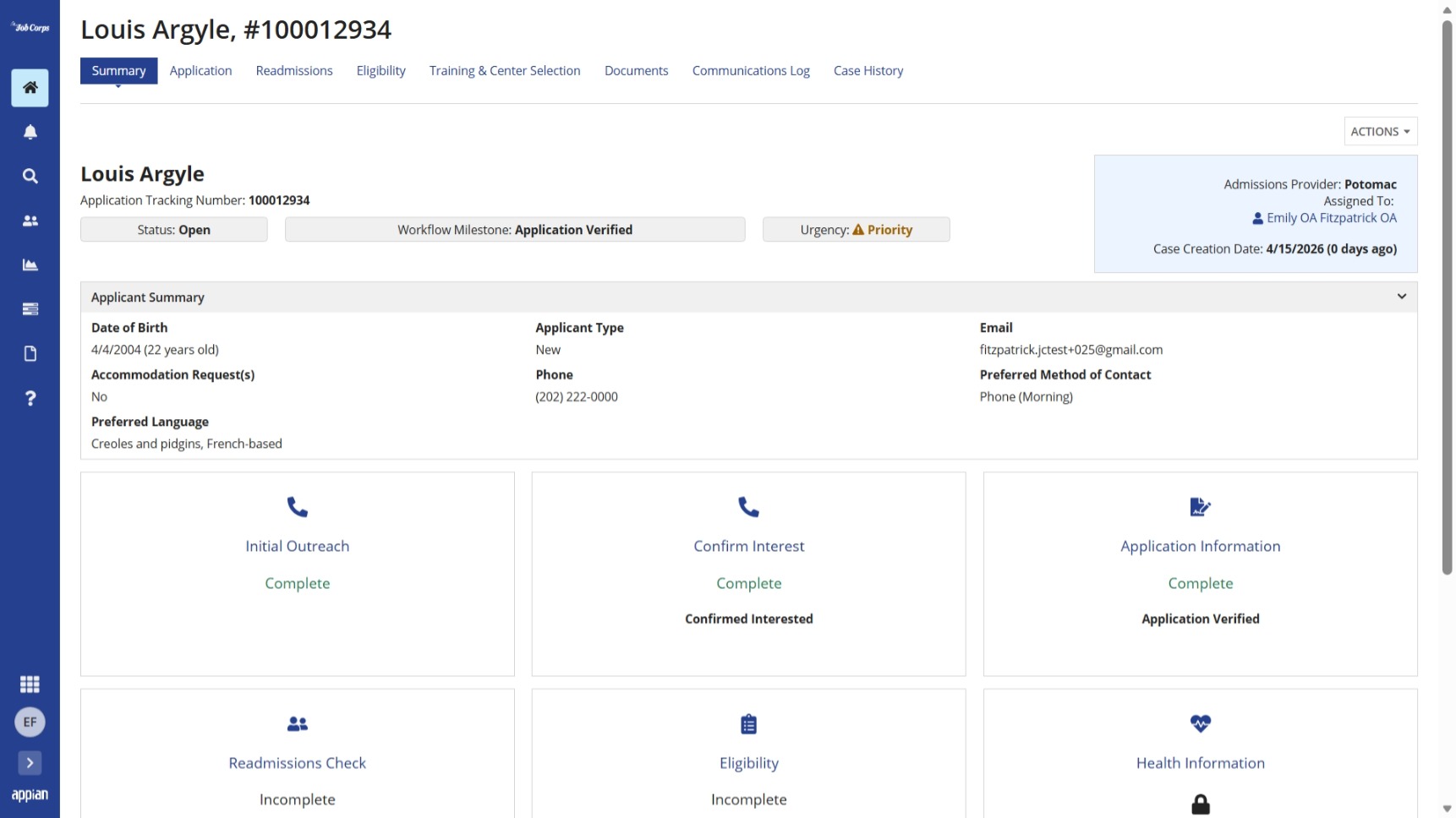Viewport: 1456px width, 818px height.
Task: Click Incomplete status under Readmissions Check
Action: (x=298, y=800)
